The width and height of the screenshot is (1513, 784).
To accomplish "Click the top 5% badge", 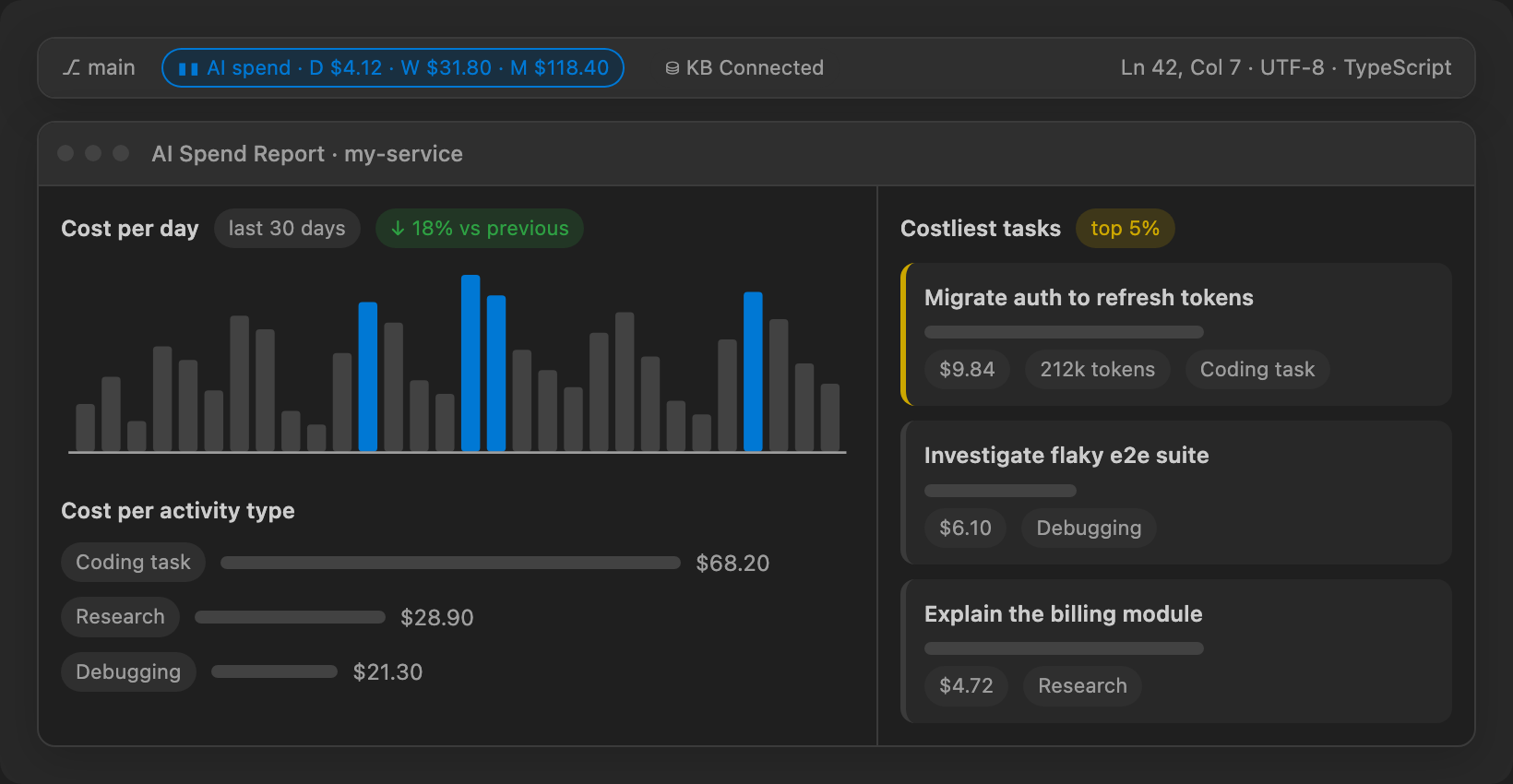I will pyautogui.click(x=1126, y=229).
